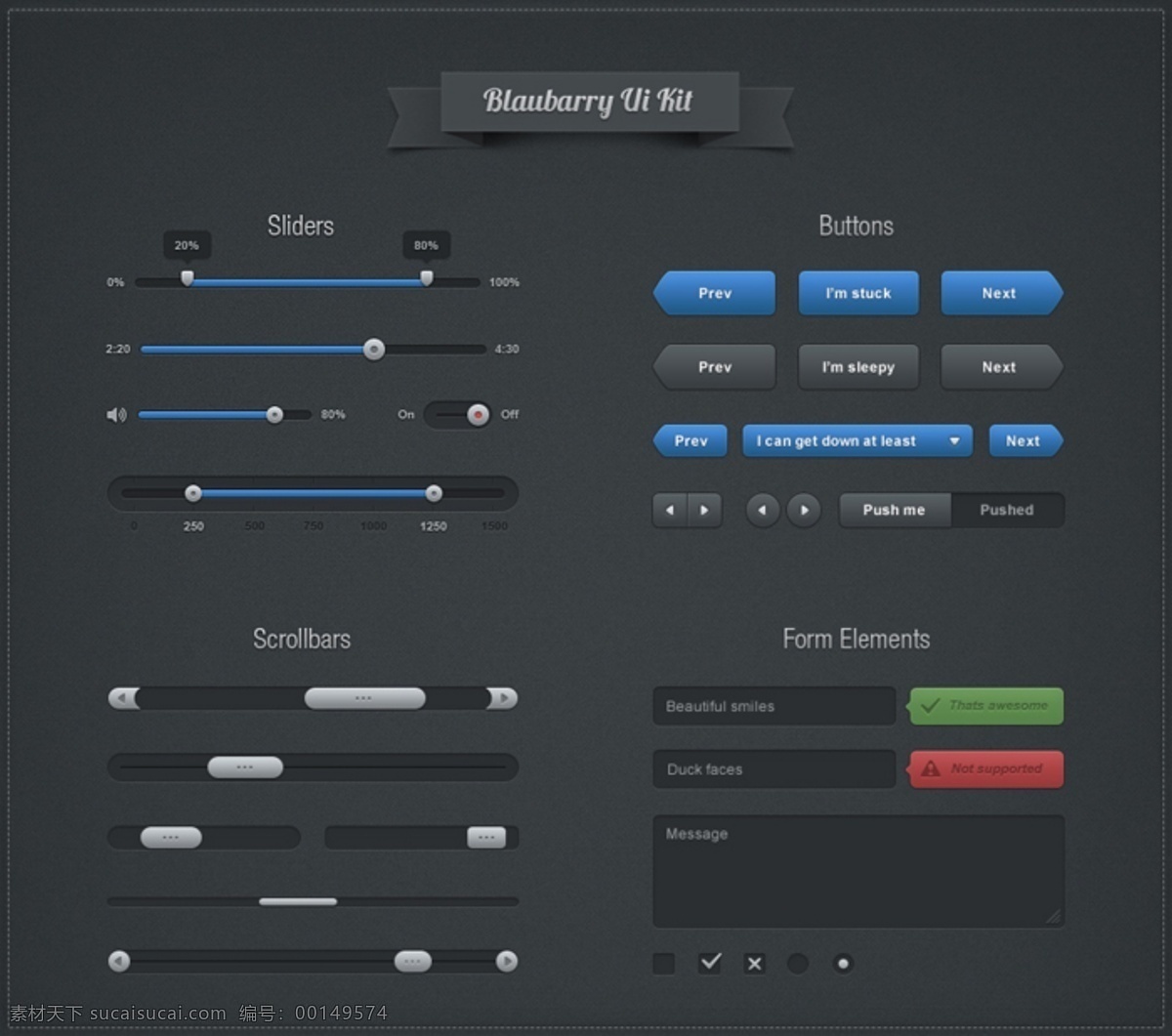This screenshot has width=1172, height=1036.
Task: Select the "Pushed" segment
Action: point(1007,510)
